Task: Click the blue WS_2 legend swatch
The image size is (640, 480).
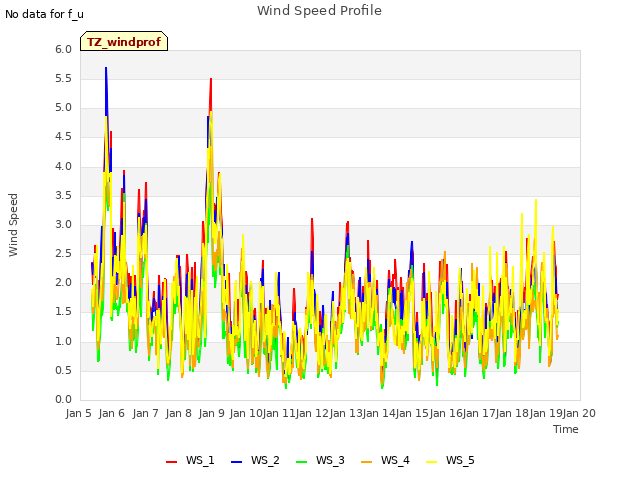Action: coord(236,461)
